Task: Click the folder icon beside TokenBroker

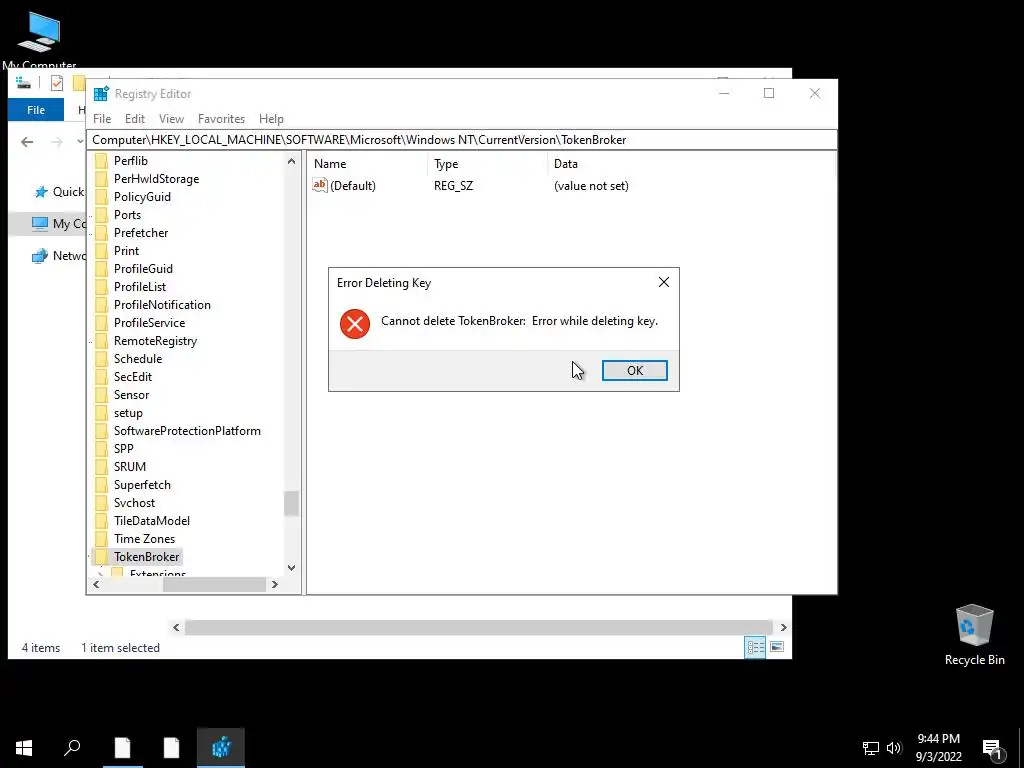Action: tap(101, 557)
